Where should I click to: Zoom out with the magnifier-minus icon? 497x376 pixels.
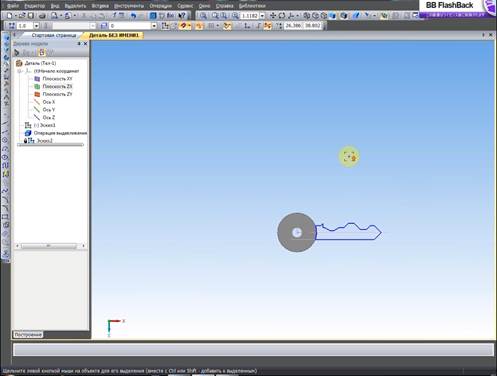pos(224,16)
